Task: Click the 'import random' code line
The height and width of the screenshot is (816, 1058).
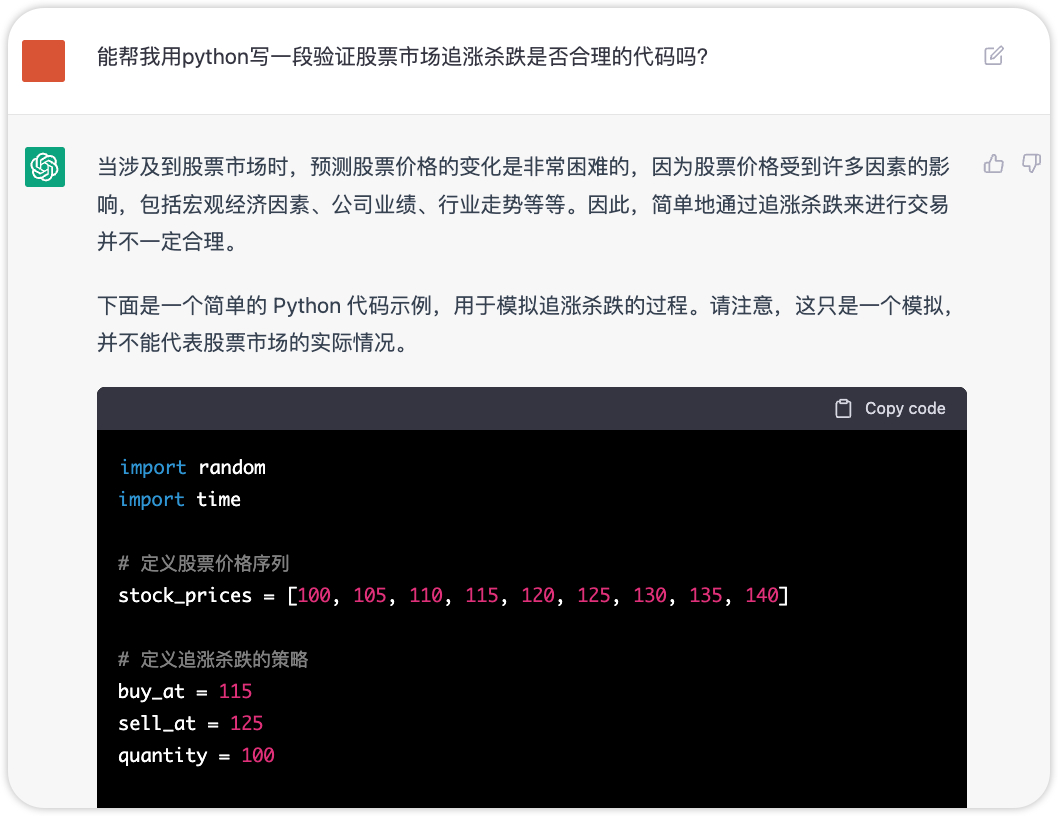Action: point(192,467)
